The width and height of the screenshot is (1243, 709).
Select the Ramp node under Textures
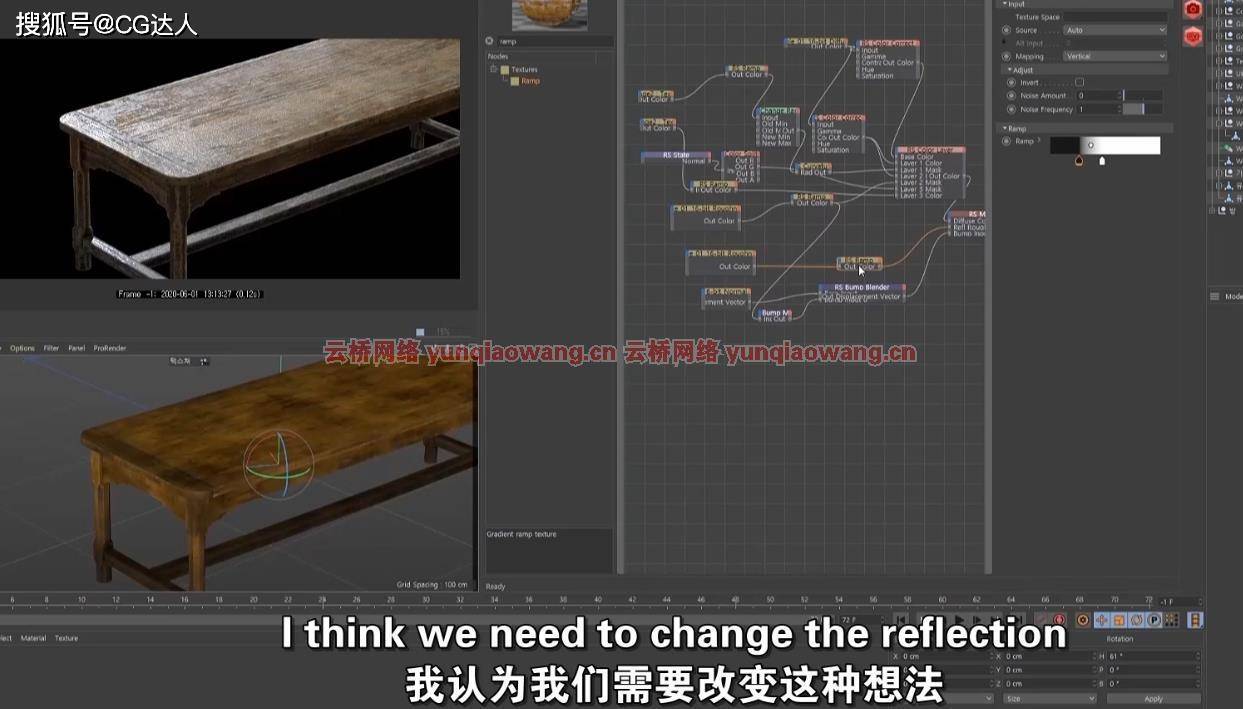click(531, 81)
